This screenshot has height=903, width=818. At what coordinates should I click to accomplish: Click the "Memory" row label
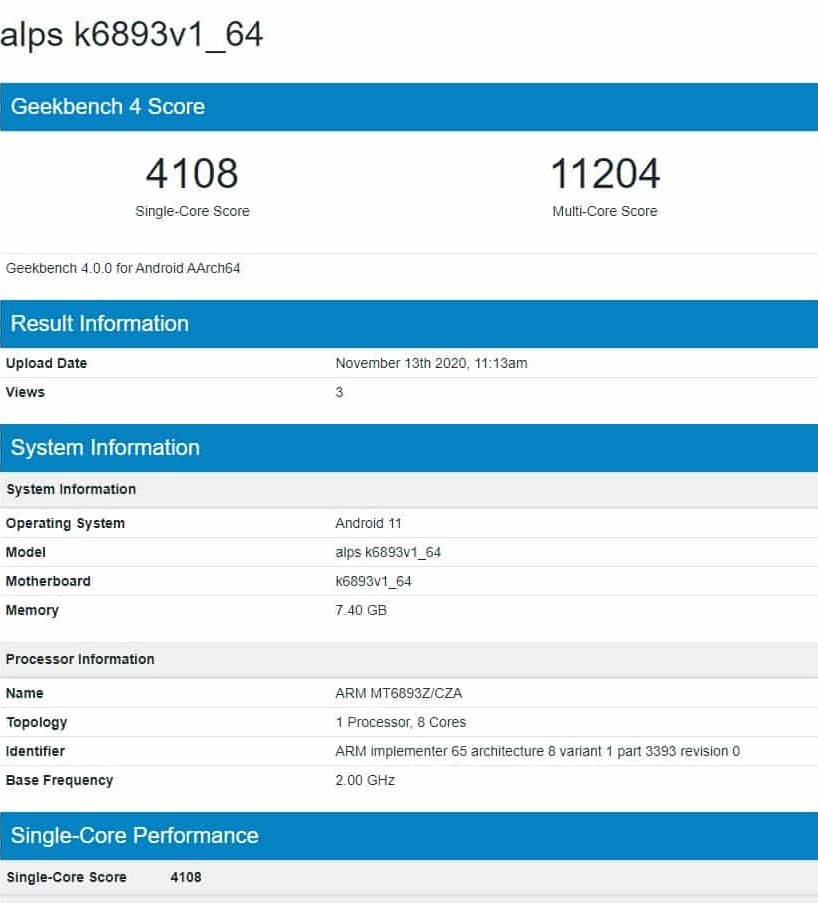(32, 610)
